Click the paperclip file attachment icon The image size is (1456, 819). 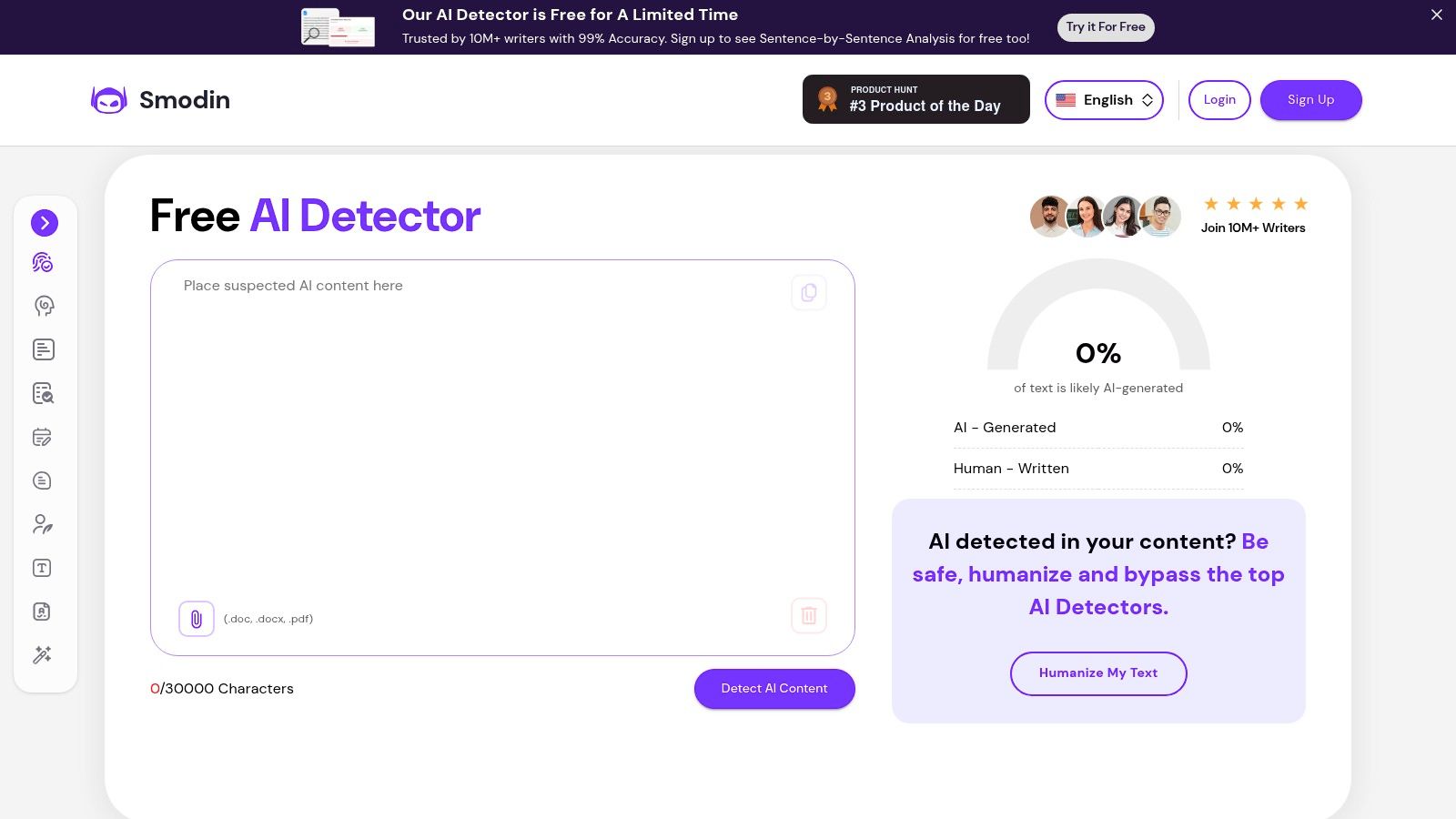197,619
